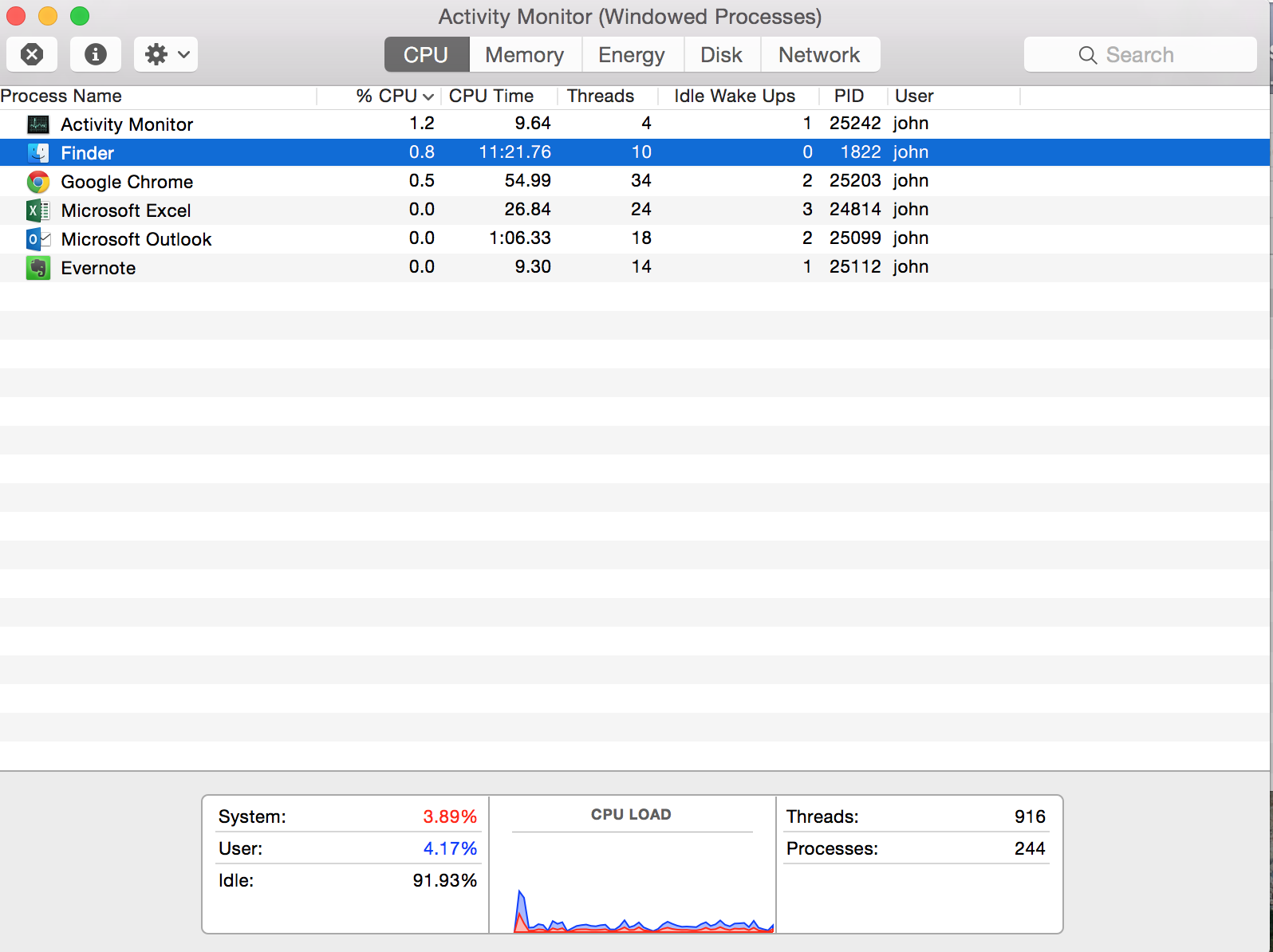Sort by Process Name column
Screen dimensions: 1273x952
[158, 96]
